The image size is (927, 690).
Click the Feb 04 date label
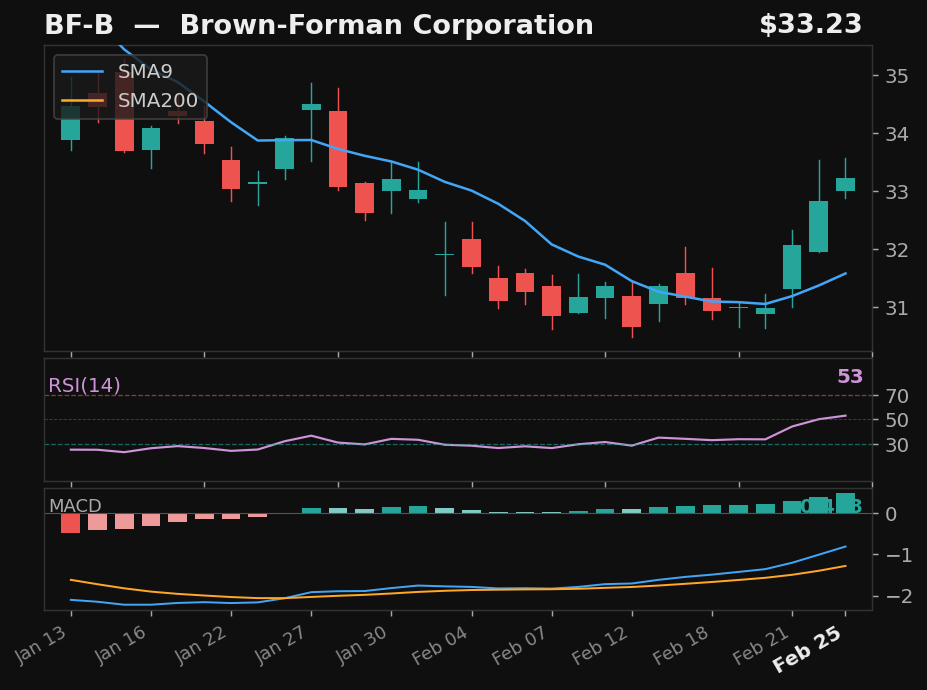click(x=439, y=644)
